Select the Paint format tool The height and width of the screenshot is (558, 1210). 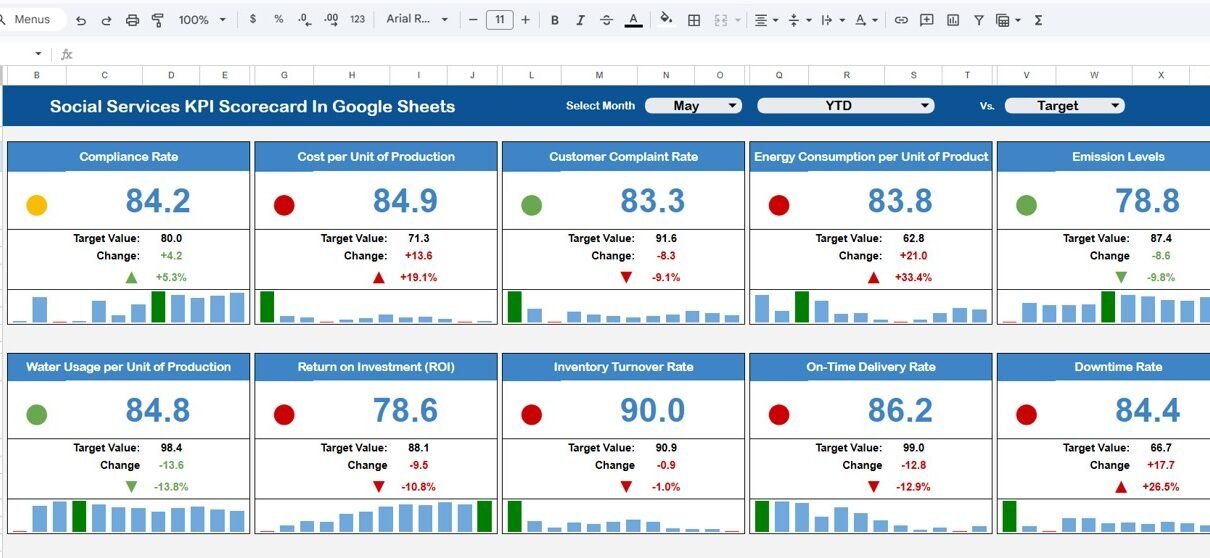[x=158, y=20]
